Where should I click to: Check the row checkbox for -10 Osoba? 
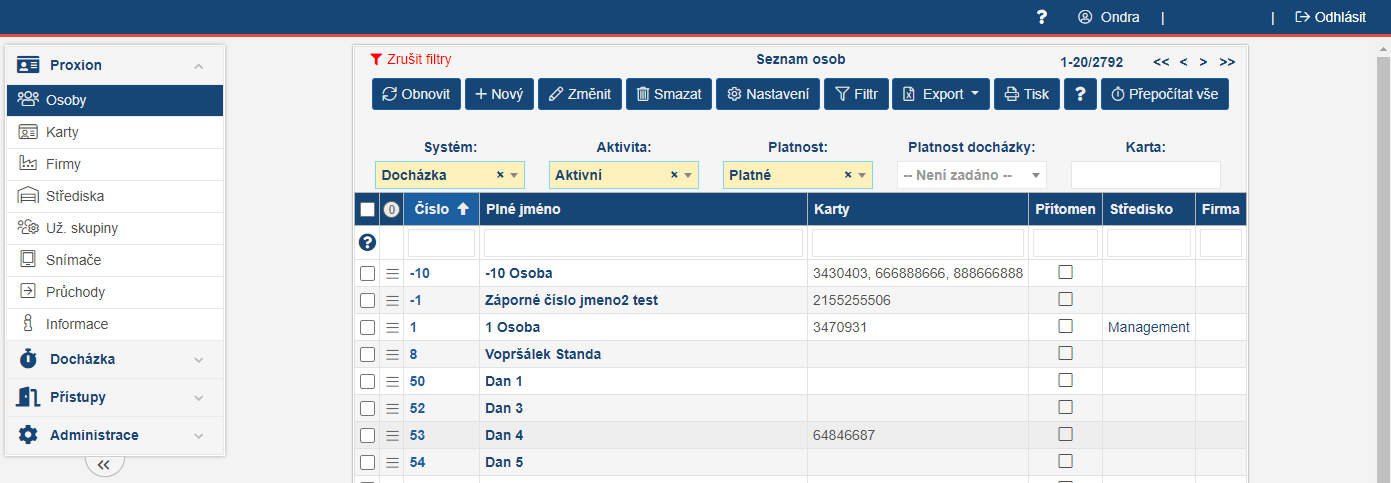coord(367,273)
